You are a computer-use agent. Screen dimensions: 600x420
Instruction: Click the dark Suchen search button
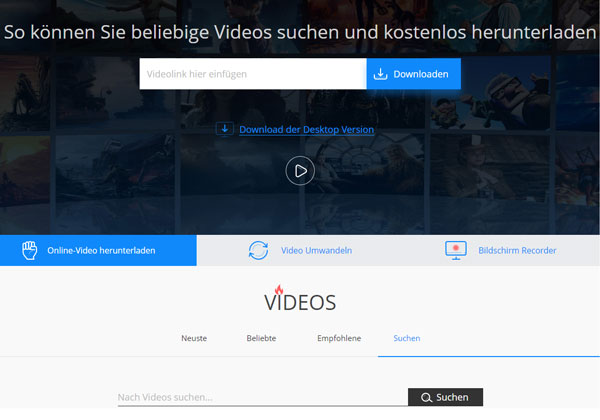(x=445, y=397)
